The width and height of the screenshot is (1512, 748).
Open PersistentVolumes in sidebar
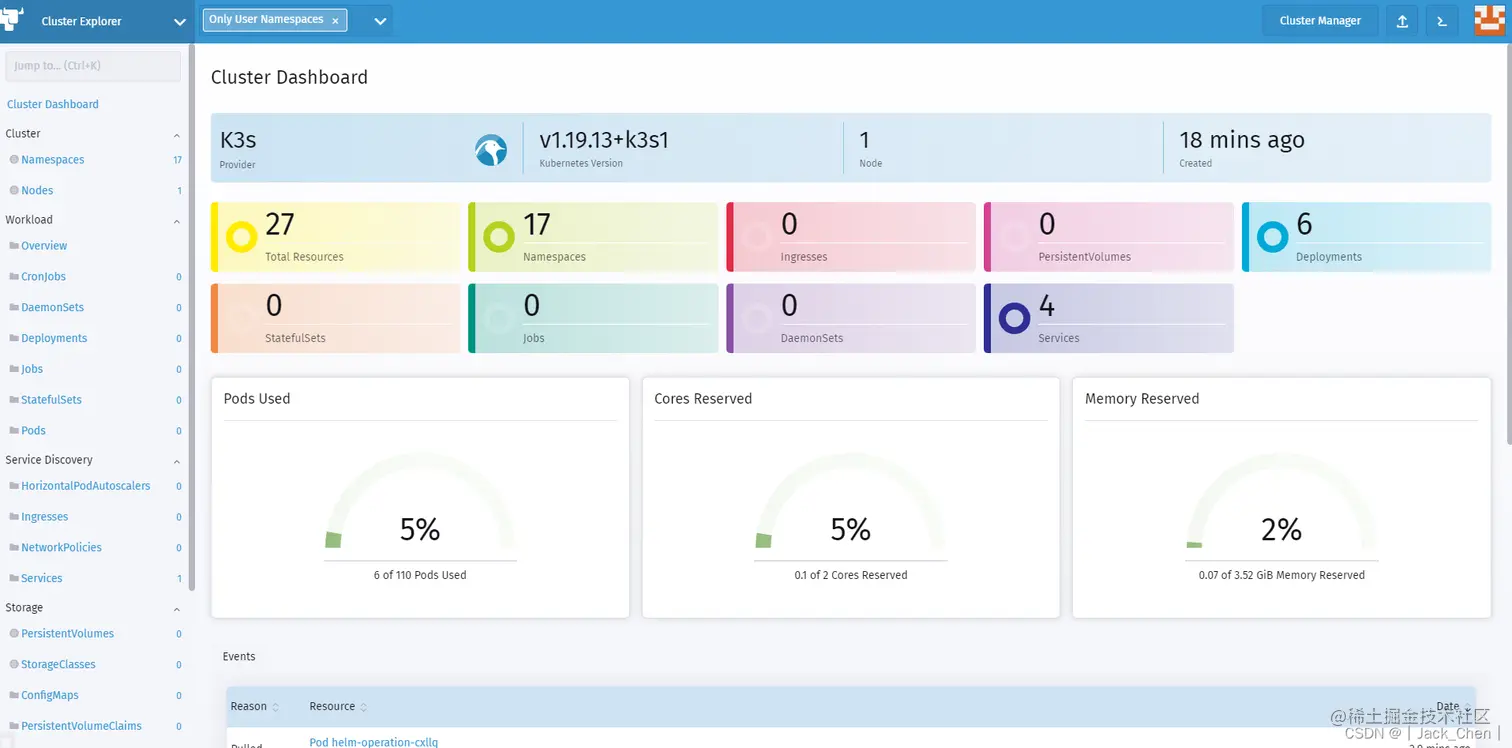(x=67, y=634)
